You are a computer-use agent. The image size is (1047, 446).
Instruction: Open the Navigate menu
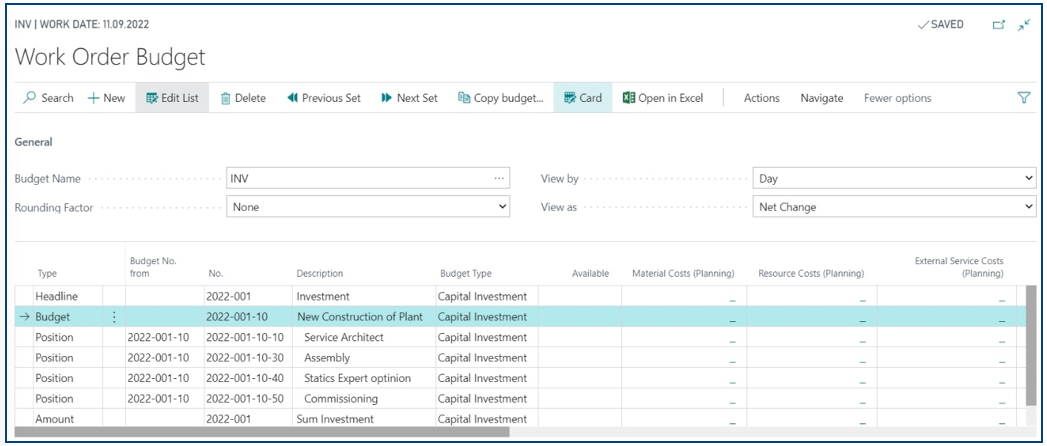tap(822, 98)
